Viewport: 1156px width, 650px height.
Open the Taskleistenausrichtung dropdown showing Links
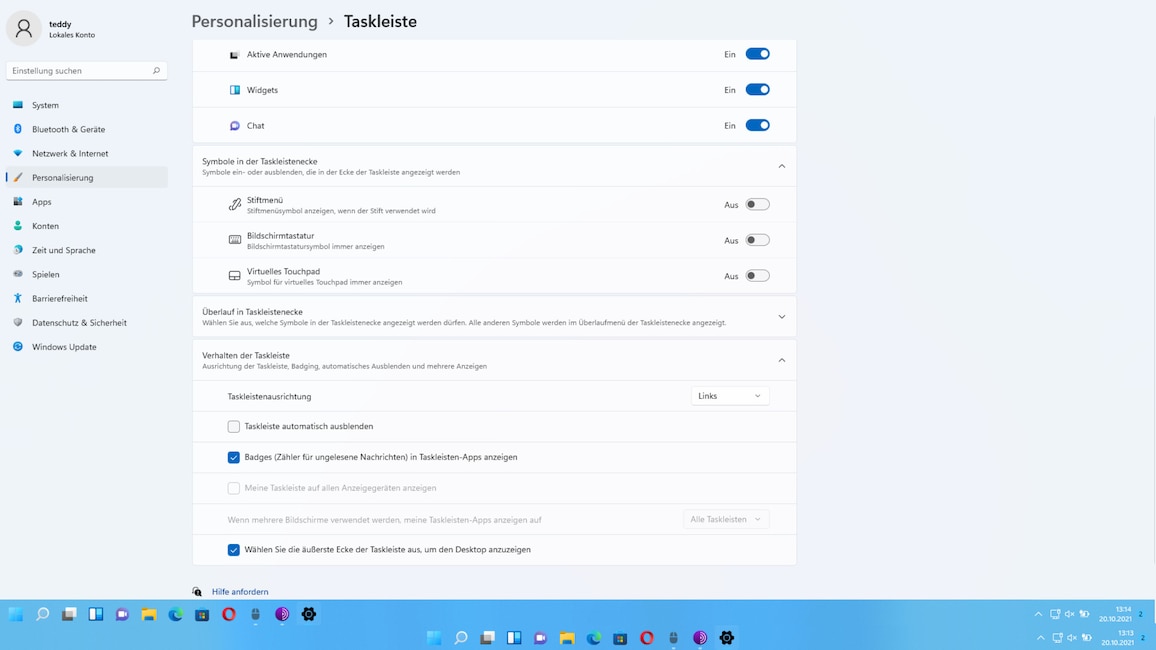point(729,395)
